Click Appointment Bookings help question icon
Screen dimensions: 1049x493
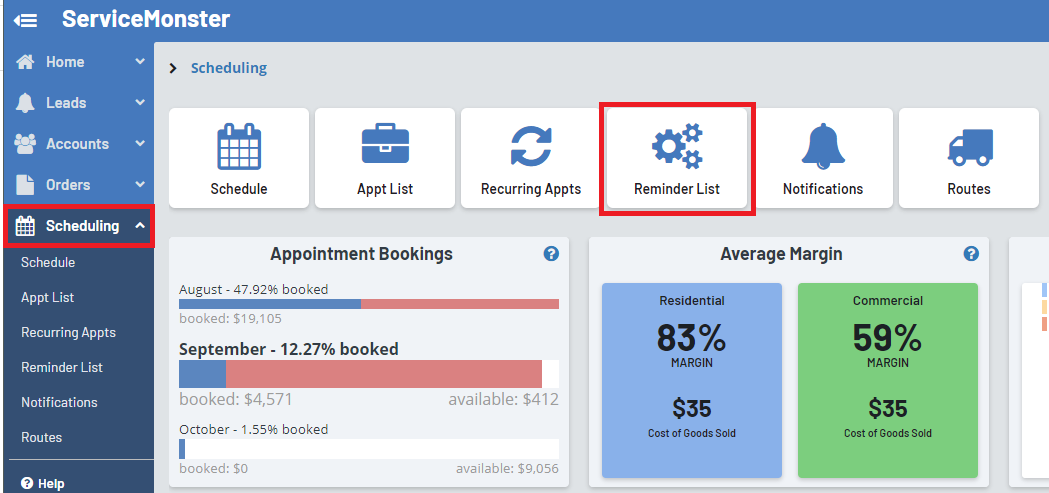(551, 254)
